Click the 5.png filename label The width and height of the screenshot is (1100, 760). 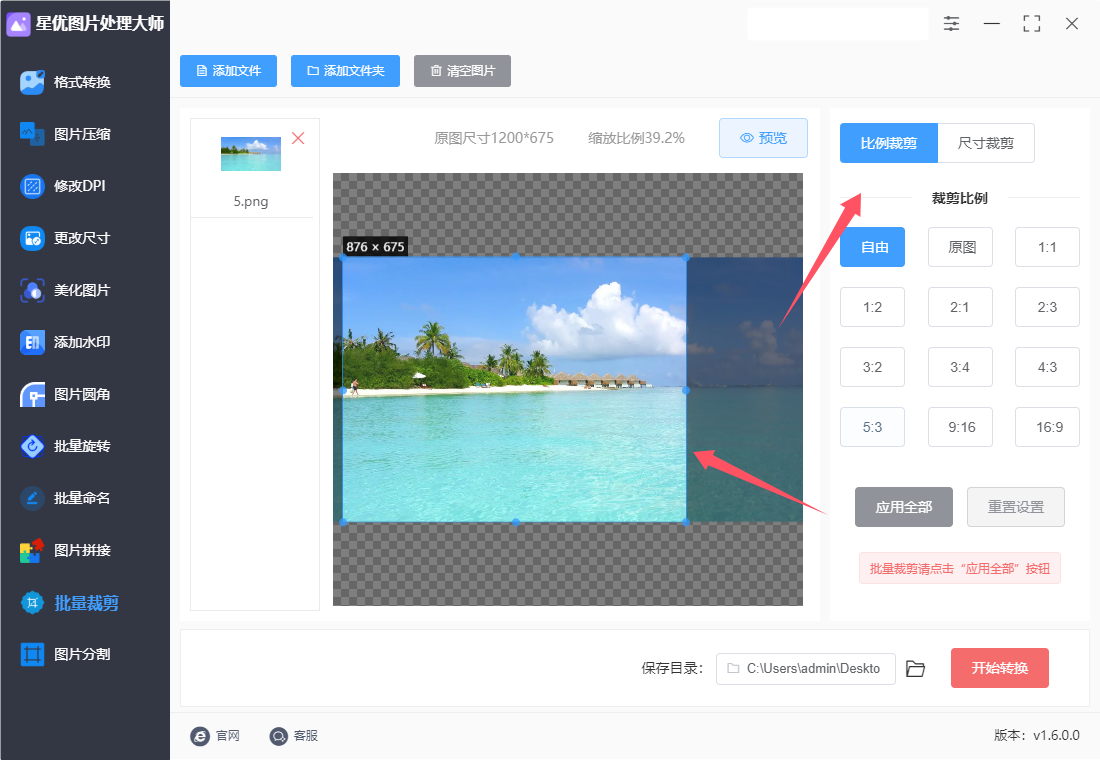(x=250, y=201)
